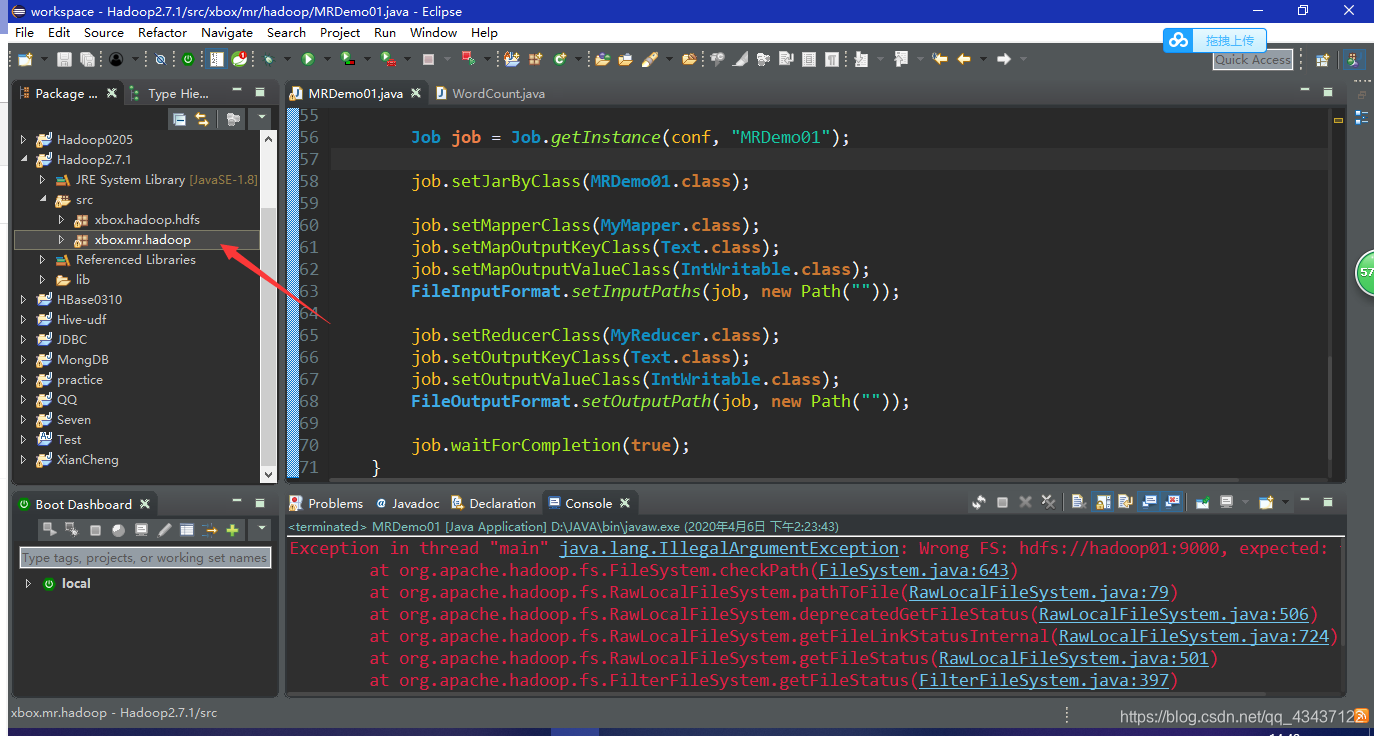
Task: Click the Link with Editor icon in Package Explorer
Action: pos(202,119)
